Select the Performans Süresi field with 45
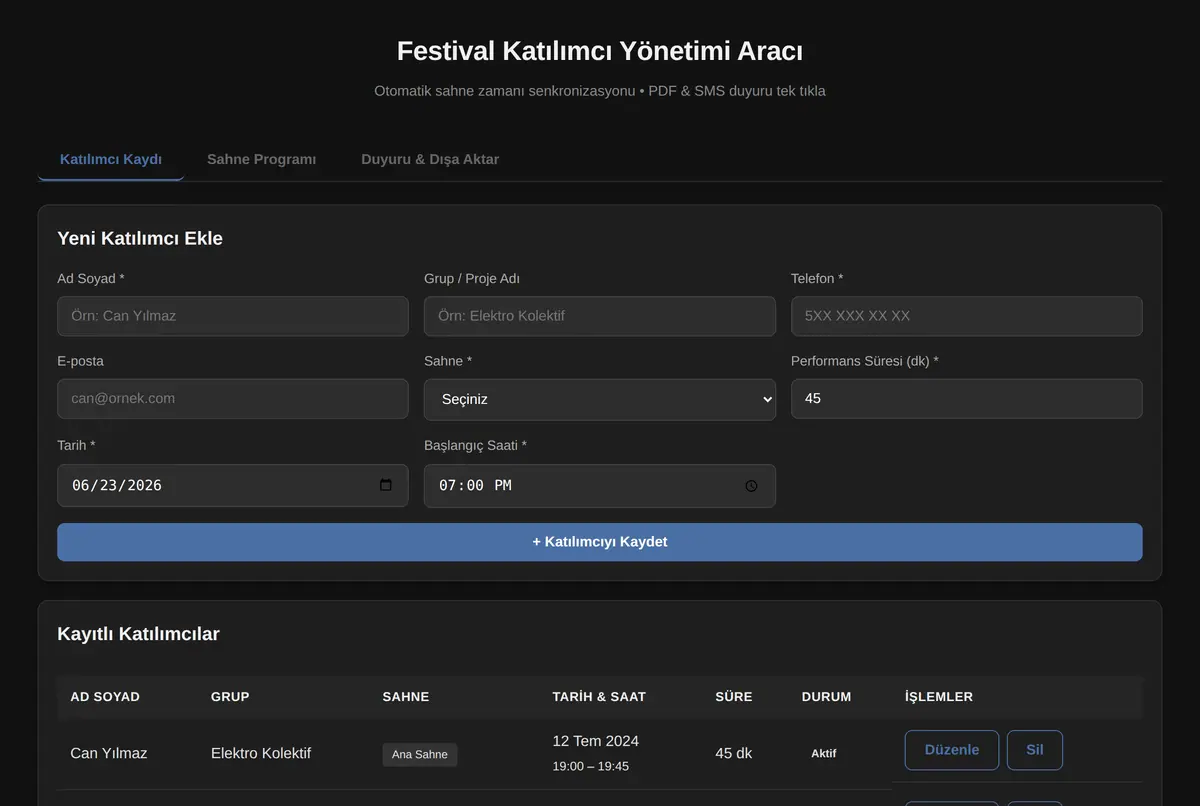This screenshot has height=806, width=1200. [x=967, y=398]
